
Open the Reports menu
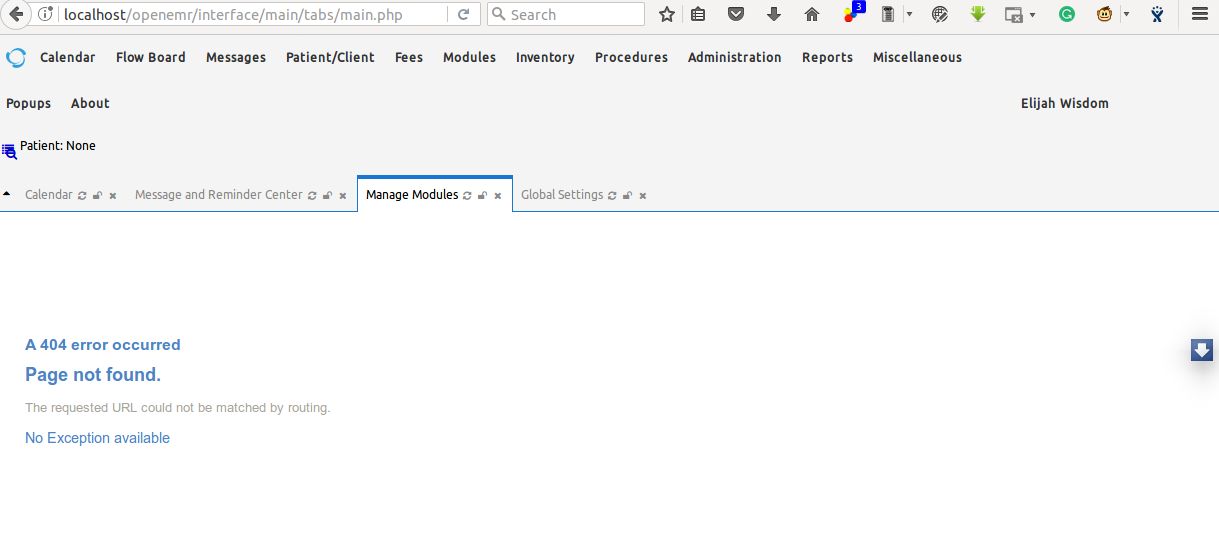(x=827, y=58)
